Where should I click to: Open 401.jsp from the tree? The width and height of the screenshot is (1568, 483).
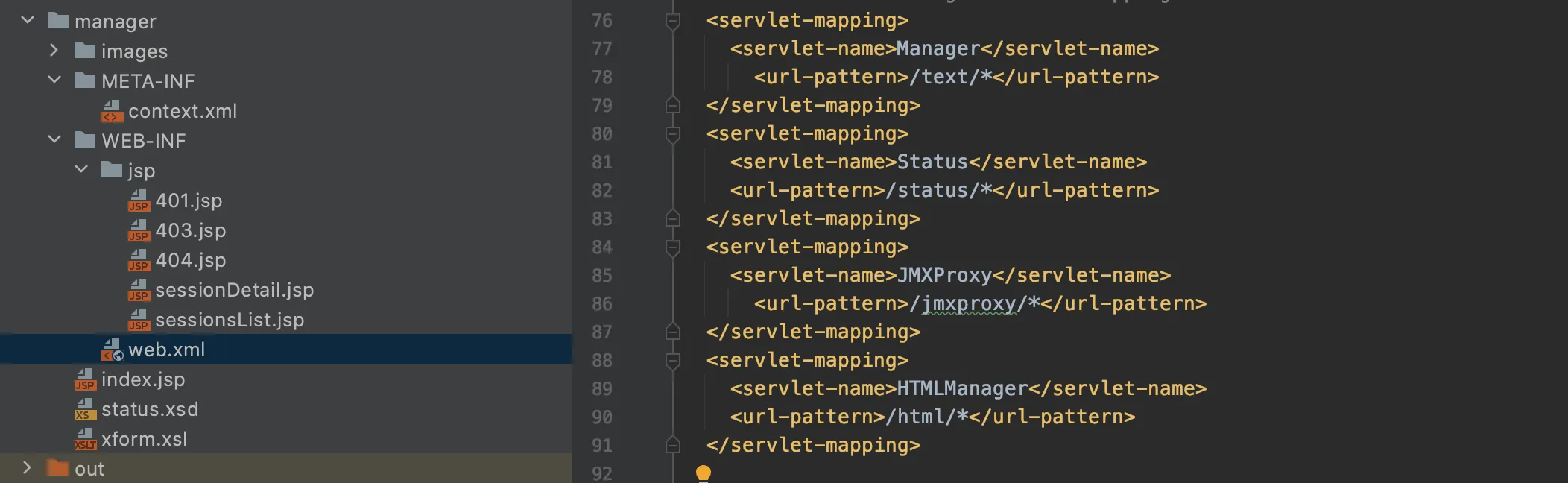coord(189,201)
